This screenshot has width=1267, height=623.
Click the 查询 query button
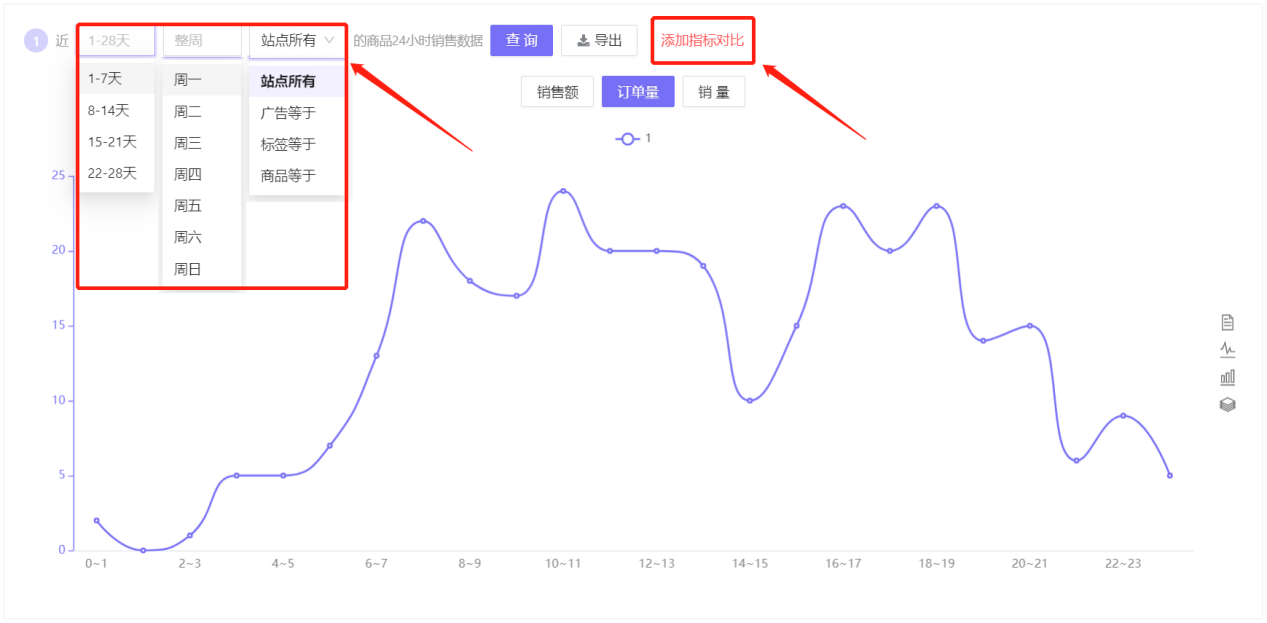click(x=521, y=40)
